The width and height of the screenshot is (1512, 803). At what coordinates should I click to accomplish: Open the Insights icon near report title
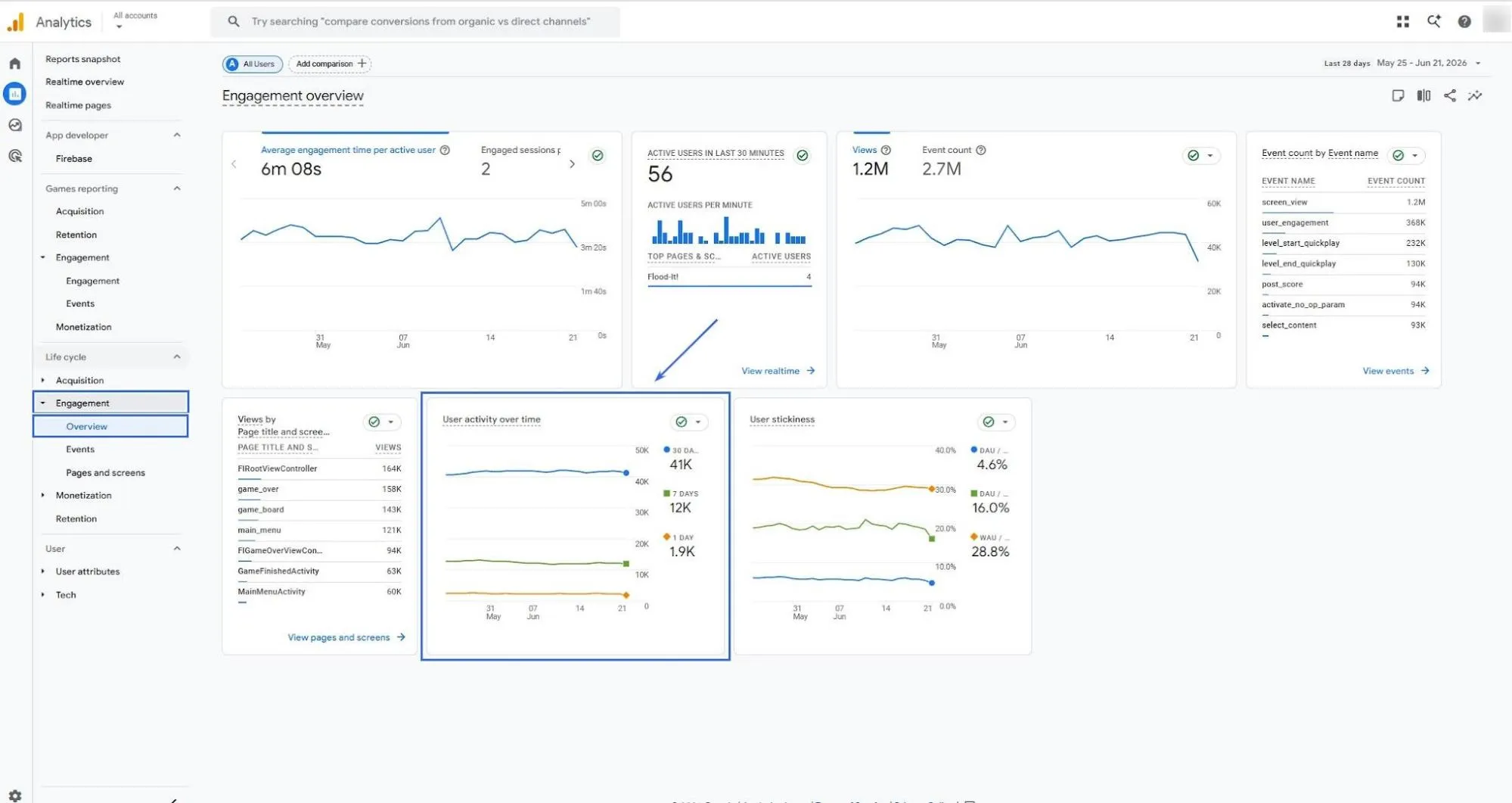point(1475,95)
